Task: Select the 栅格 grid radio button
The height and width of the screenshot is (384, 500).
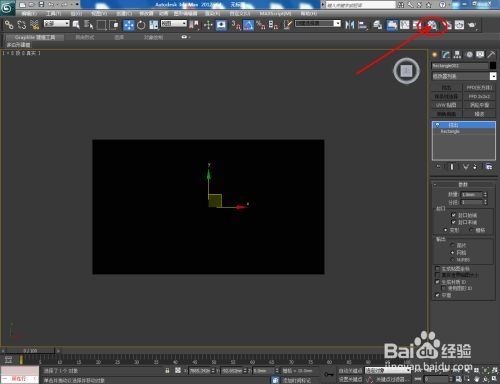Action: tap(471, 230)
